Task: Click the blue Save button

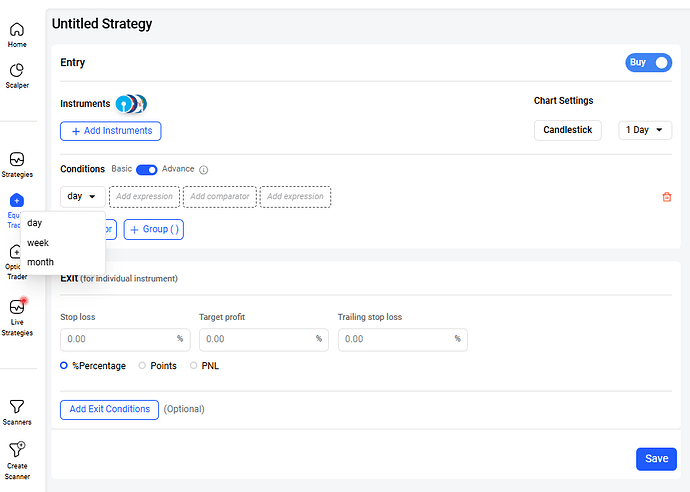Action: tap(656, 459)
